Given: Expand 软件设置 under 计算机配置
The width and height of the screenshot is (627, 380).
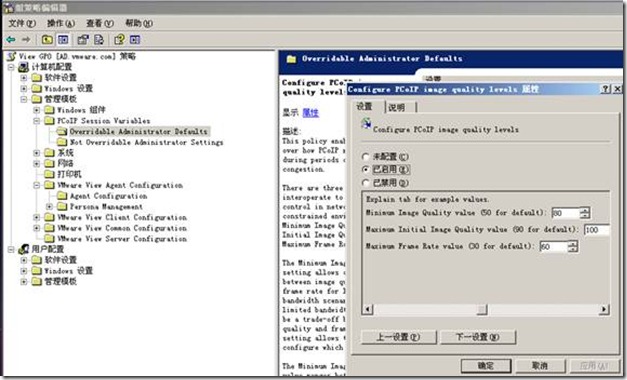Looking at the screenshot, I should (24, 78).
